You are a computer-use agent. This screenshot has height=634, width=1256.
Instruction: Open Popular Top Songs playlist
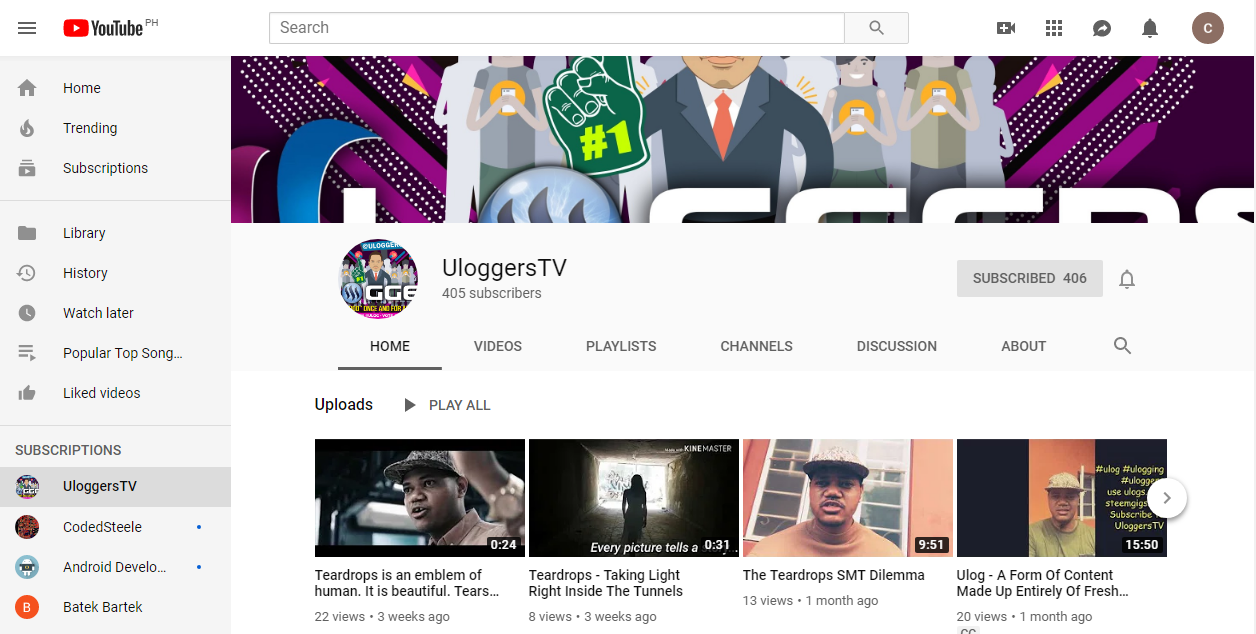pyautogui.click(x=115, y=353)
